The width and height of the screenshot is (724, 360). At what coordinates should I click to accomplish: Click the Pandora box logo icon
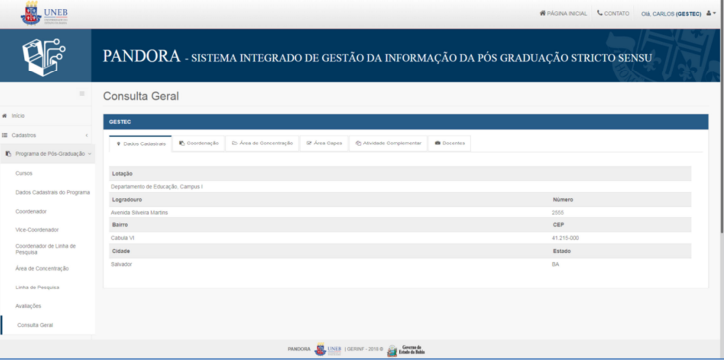point(44,56)
